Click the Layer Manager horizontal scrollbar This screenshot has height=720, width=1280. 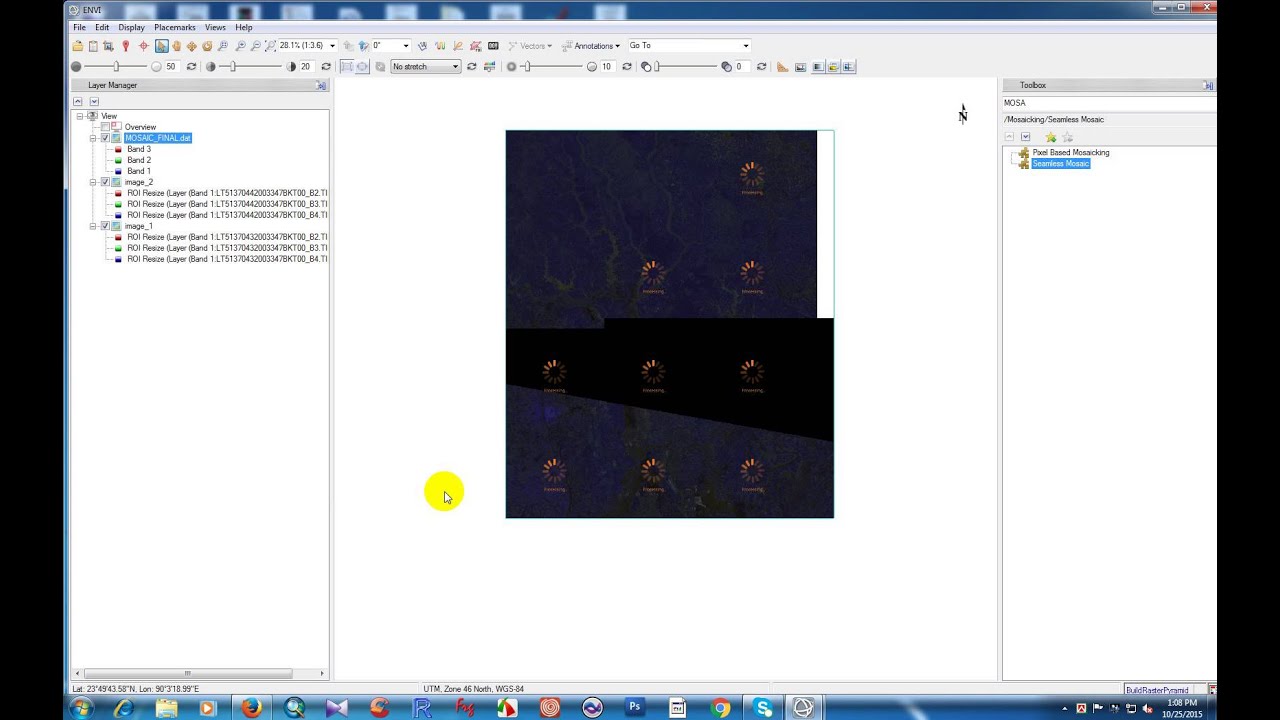[x=188, y=674]
